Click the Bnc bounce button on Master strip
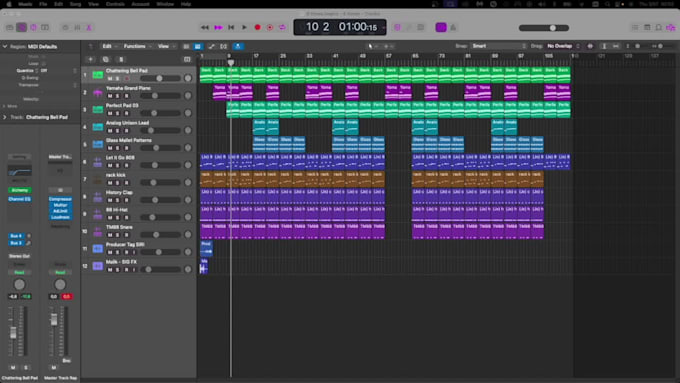 click(x=66, y=360)
